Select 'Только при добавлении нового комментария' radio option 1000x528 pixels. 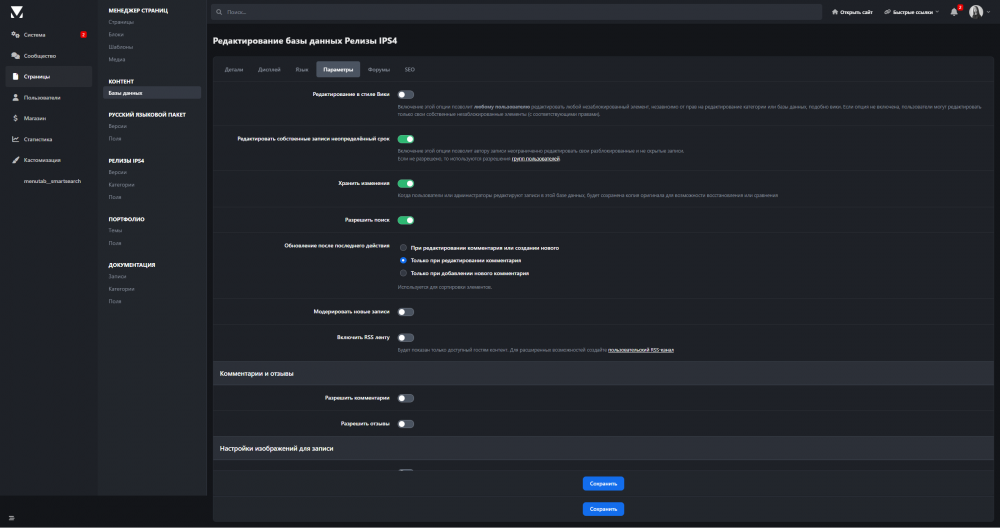[403, 272]
